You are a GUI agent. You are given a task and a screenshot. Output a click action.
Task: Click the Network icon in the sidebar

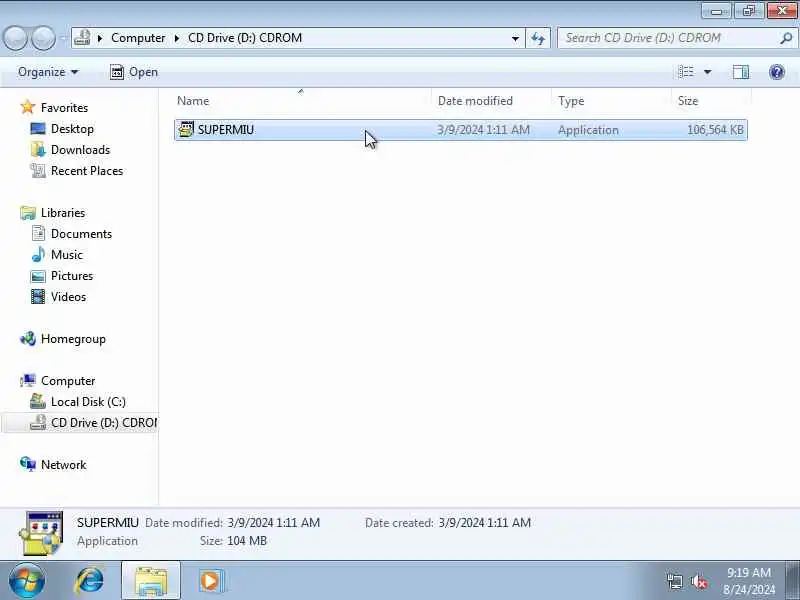click(x=28, y=464)
